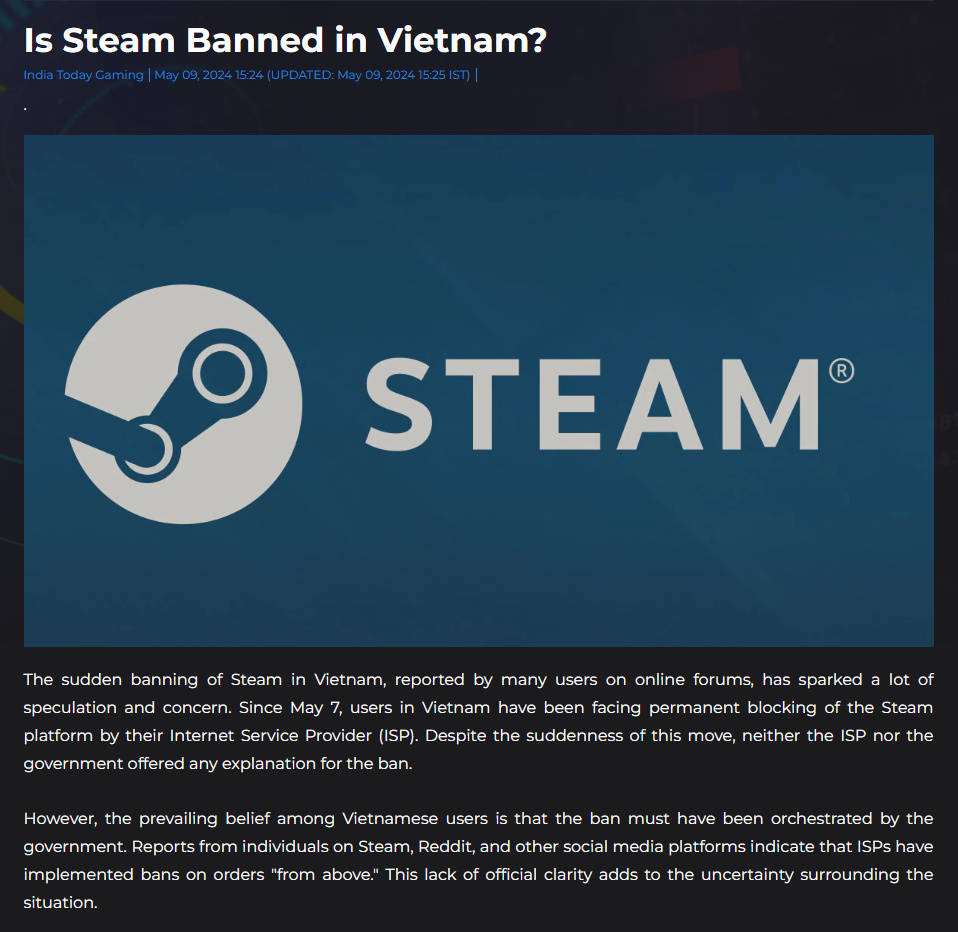Click the final word "situation." of article
Viewport: 958px width, 932px height.
[60, 903]
